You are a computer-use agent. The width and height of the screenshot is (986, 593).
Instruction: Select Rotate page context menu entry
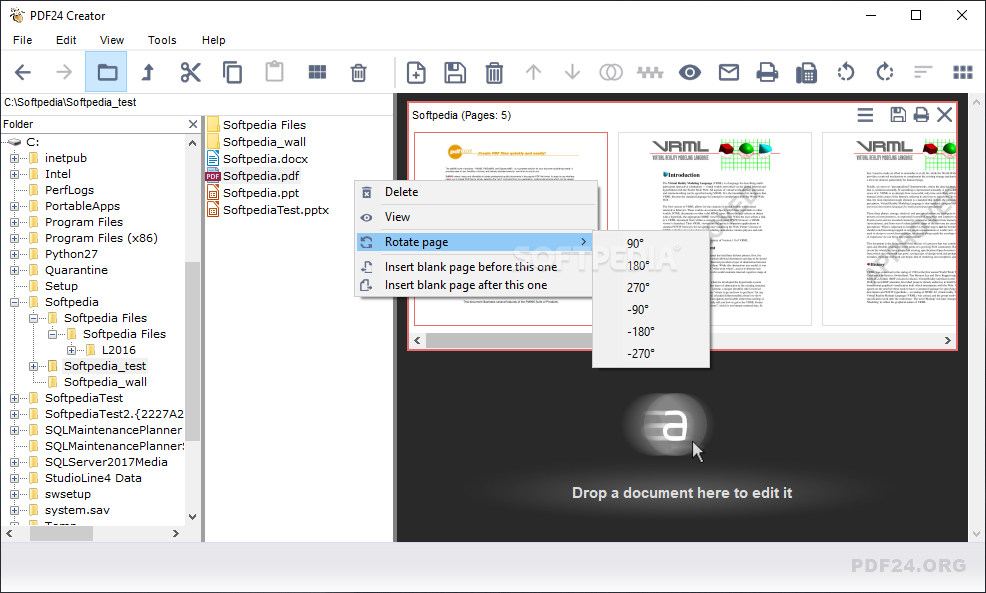click(x=475, y=242)
